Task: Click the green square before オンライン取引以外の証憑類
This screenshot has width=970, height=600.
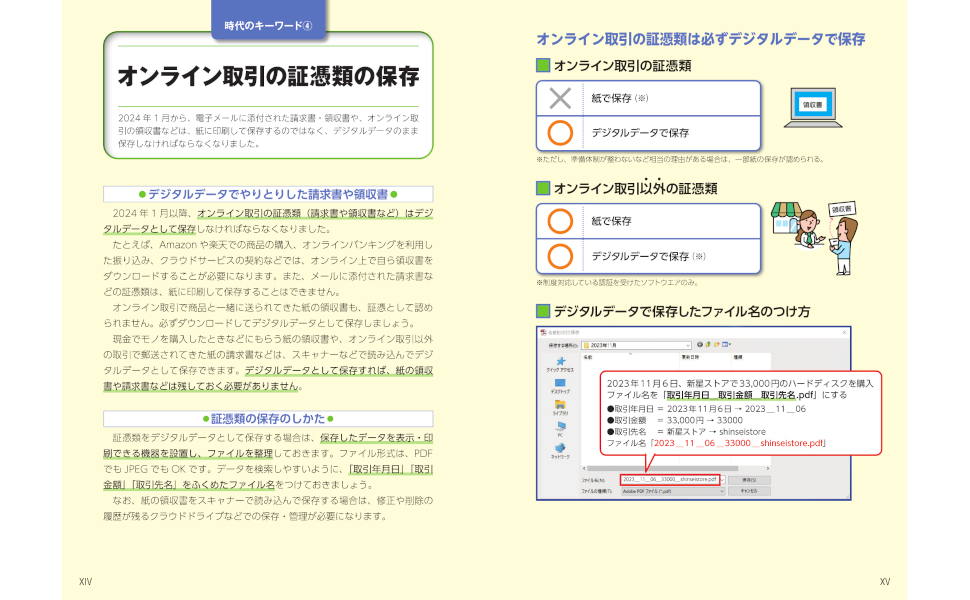Action: (x=543, y=187)
